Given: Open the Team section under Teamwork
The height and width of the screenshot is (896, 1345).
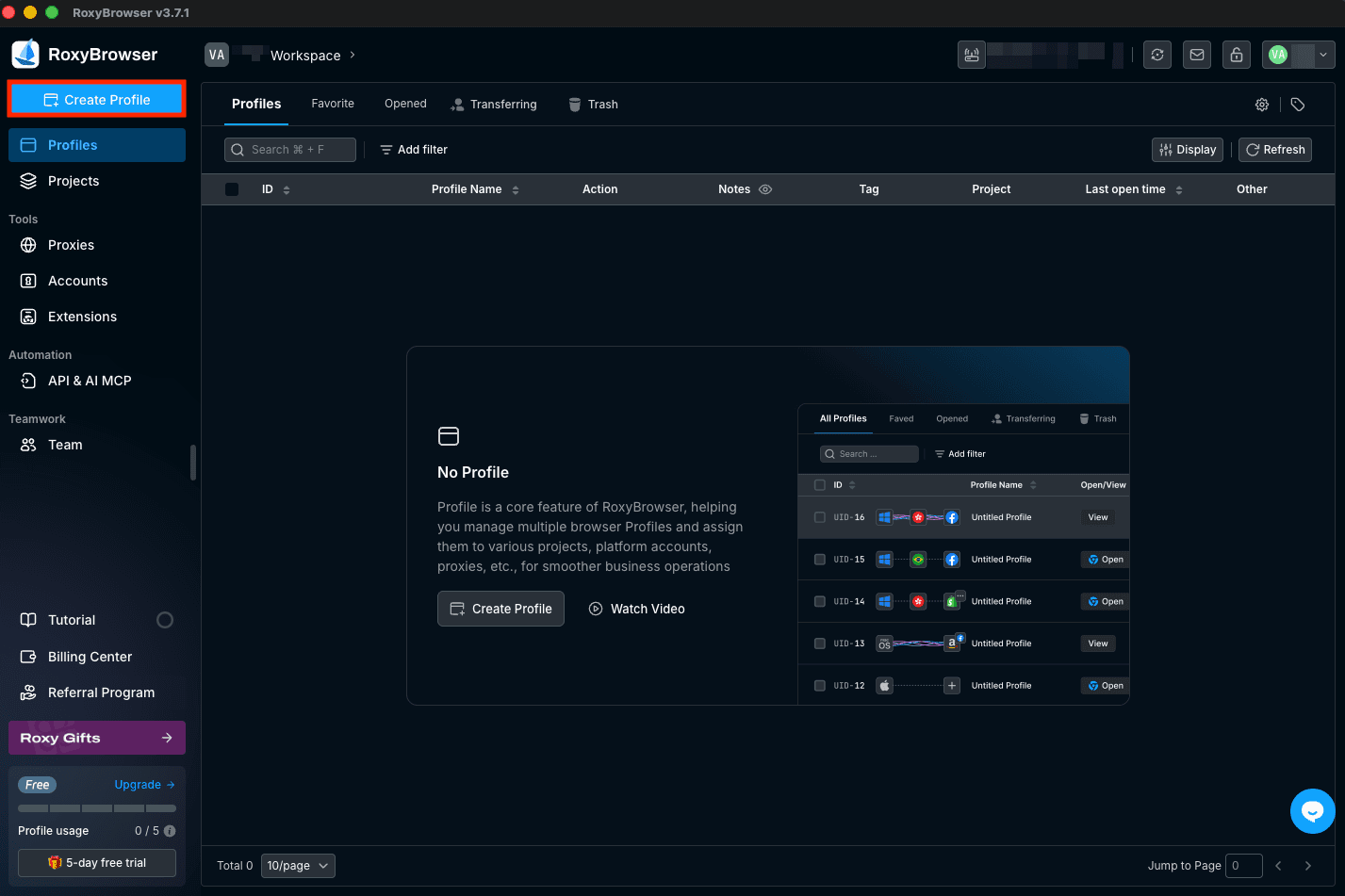Looking at the screenshot, I should [64, 445].
